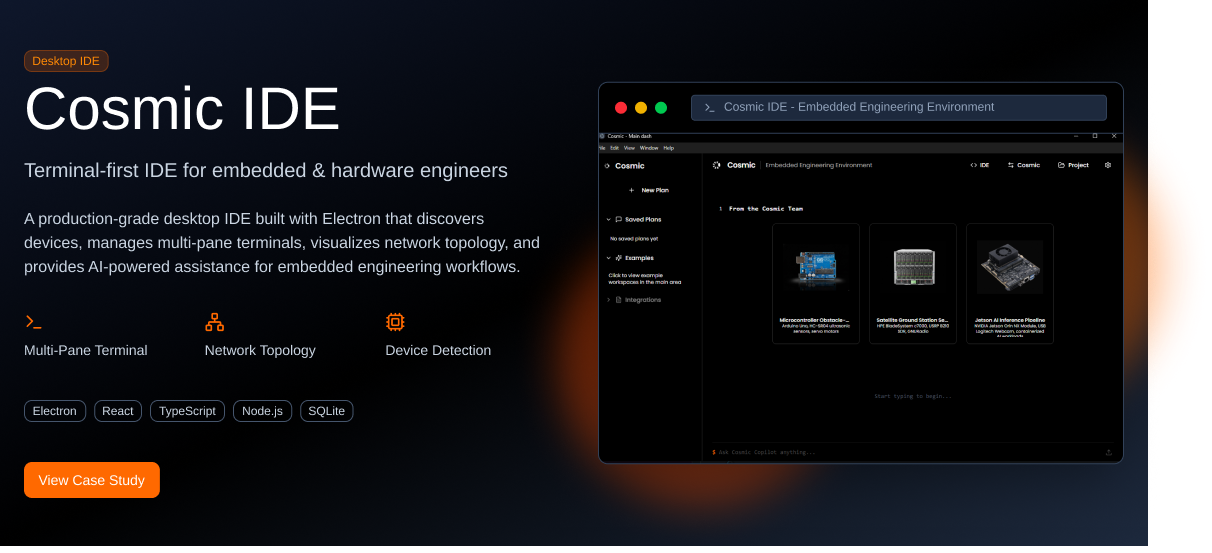Viewport: 1212px width, 553px height.
Task: Open the Help menu in Cosmic window
Action: pyautogui.click(x=669, y=148)
